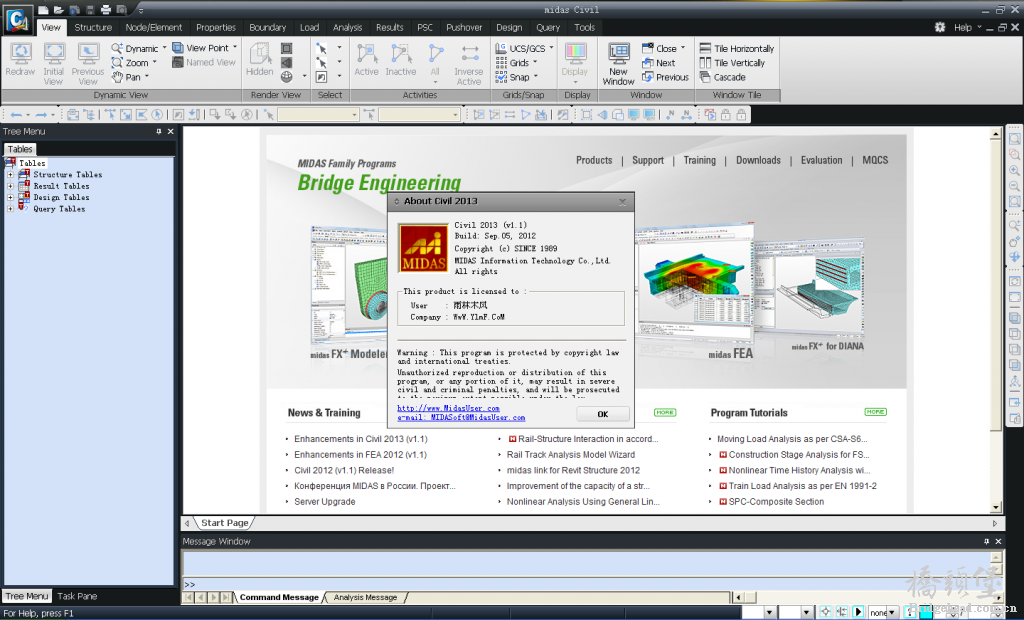Expand the Structure Tables tree node
This screenshot has height=620, width=1024.
[10, 175]
